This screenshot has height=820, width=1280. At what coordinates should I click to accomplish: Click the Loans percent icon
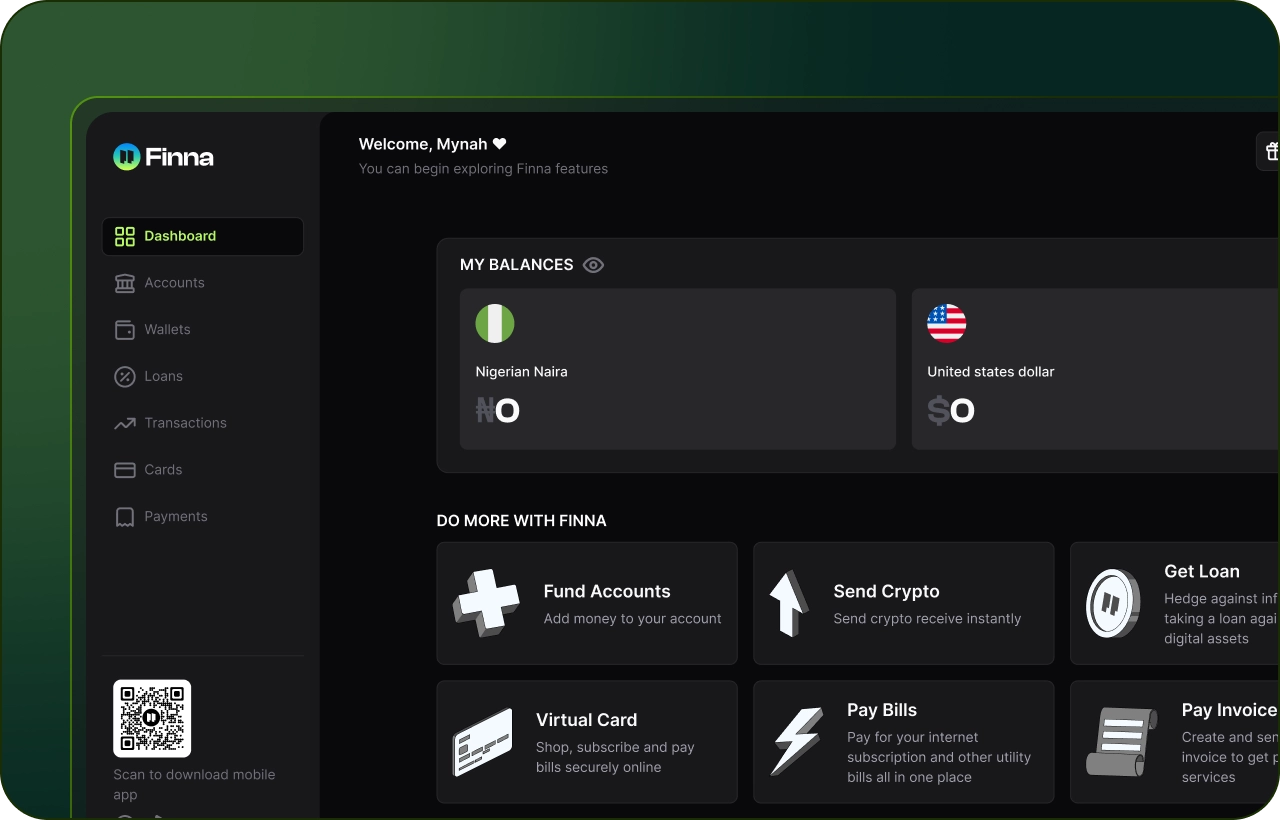tap(125, 377)
